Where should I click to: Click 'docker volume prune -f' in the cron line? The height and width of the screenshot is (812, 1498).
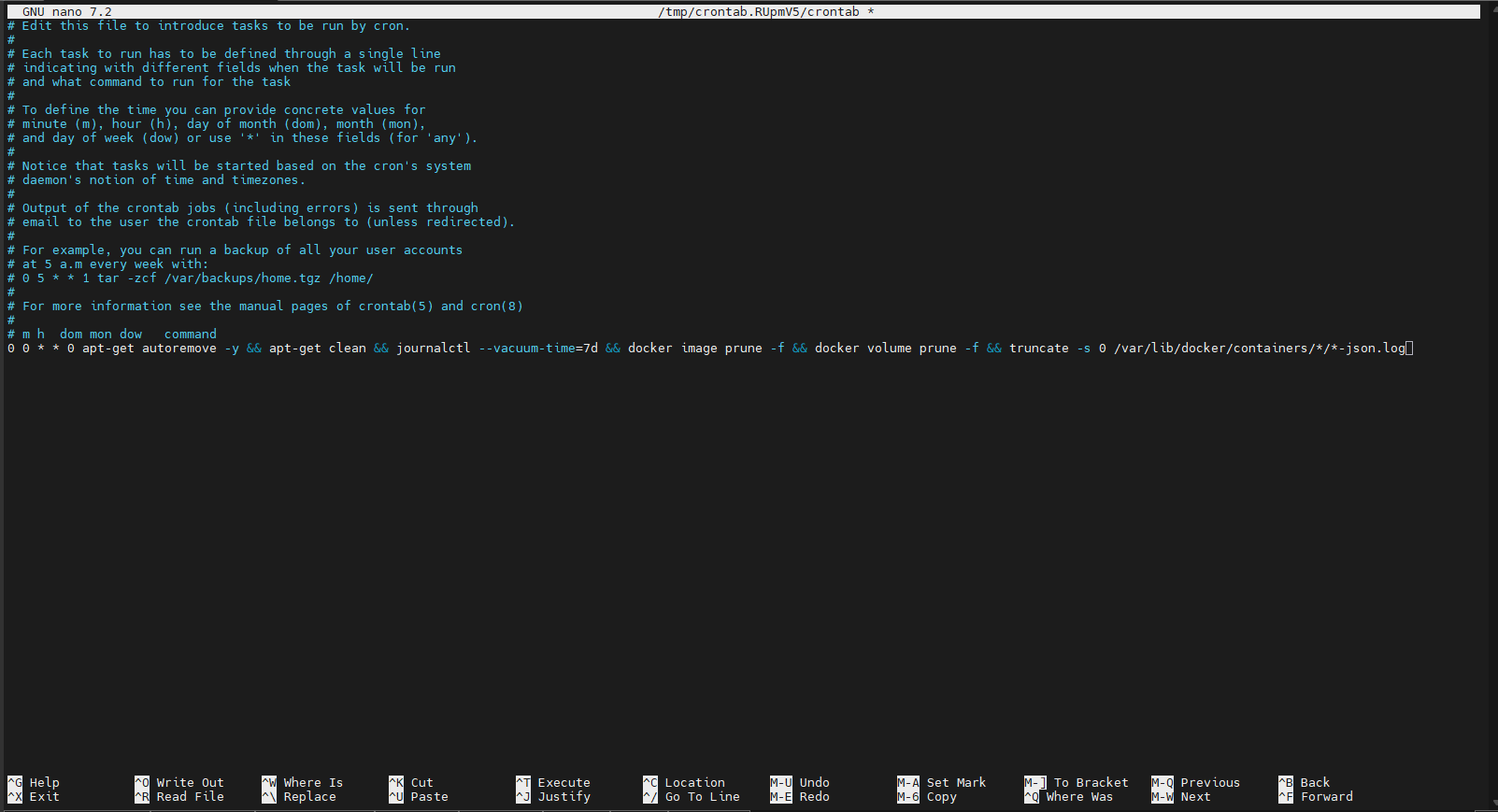pos(897,349)
